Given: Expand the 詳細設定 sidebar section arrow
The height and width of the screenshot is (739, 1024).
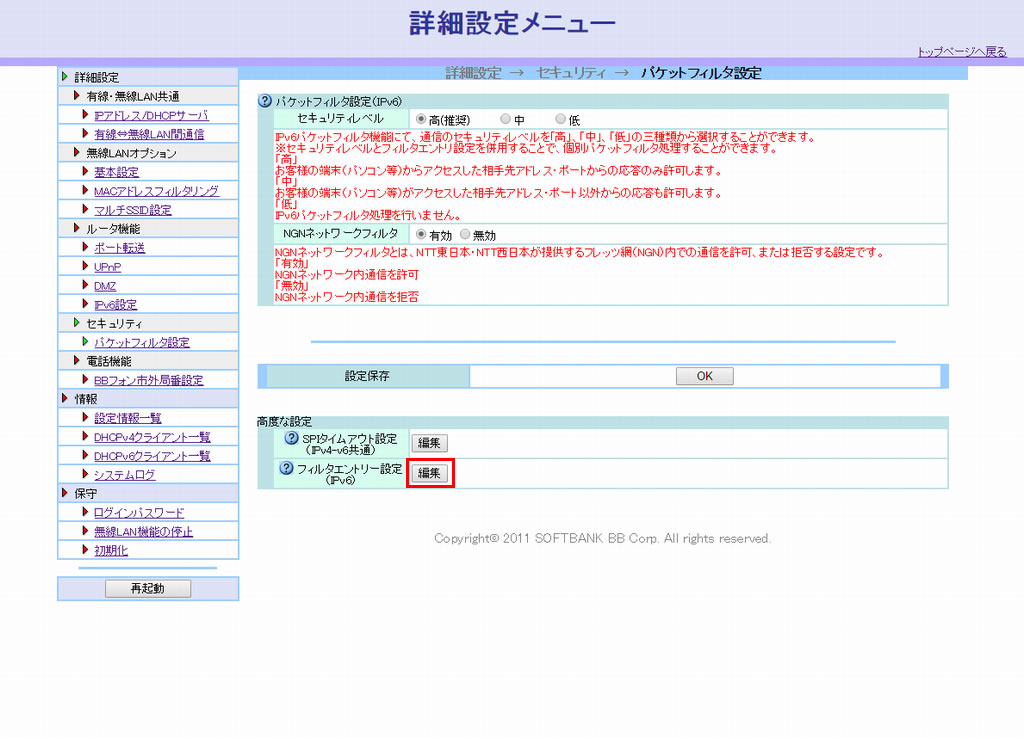Looking at the screenshot, I should point(66,77).
